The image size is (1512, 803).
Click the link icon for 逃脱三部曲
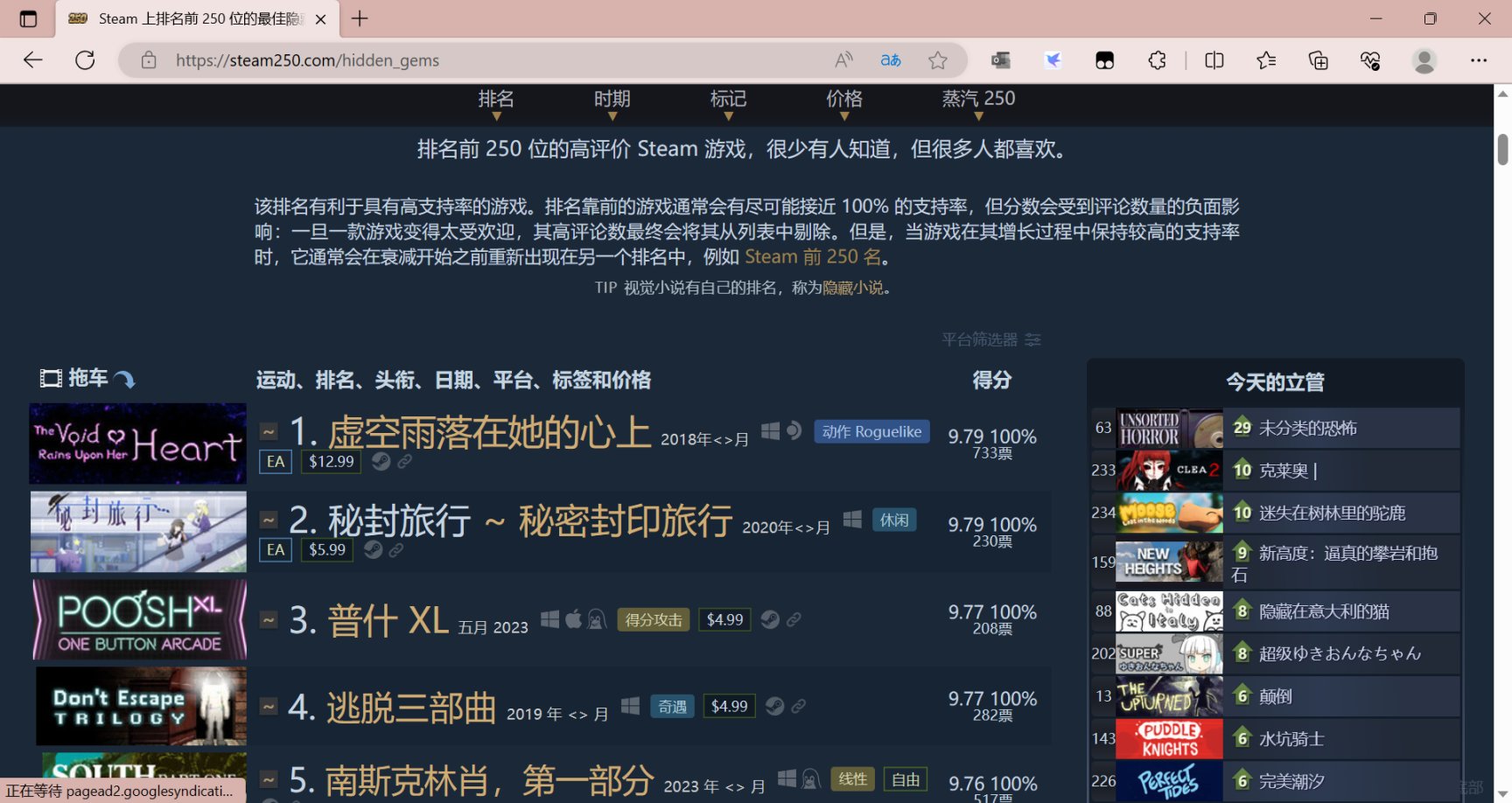[x=798, y=706]
